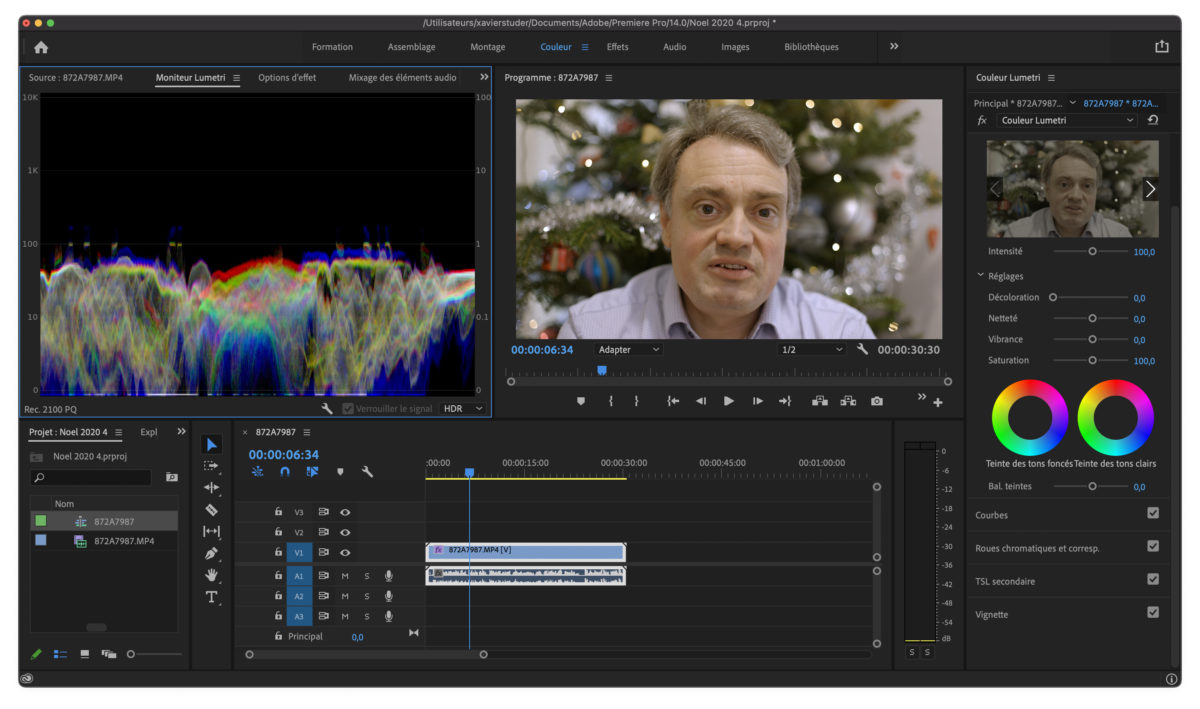Adjust the Saturation slider handle
The width and height of the screenshot is (1200, 709).
[1092, 360]
